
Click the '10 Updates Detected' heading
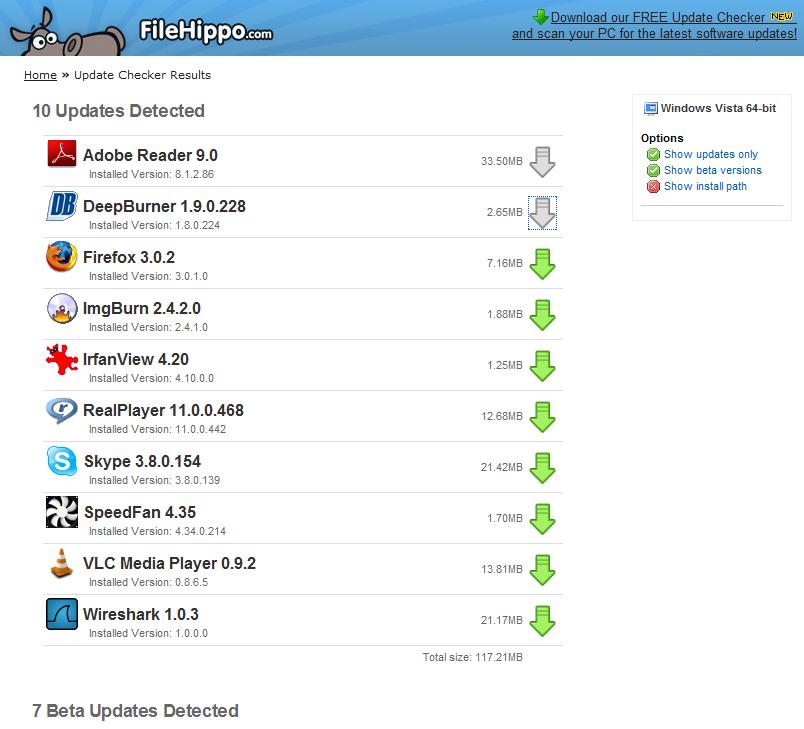pos(118,111)
